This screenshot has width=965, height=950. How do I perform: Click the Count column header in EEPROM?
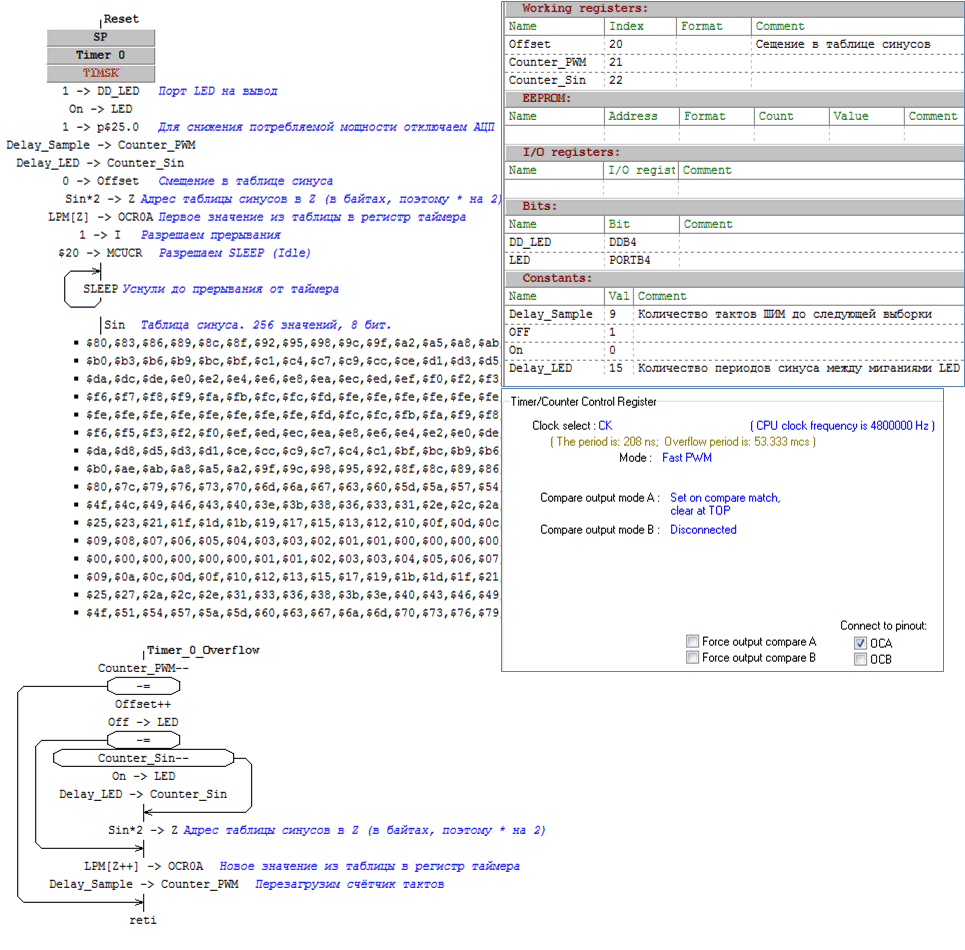pos(791,116)
